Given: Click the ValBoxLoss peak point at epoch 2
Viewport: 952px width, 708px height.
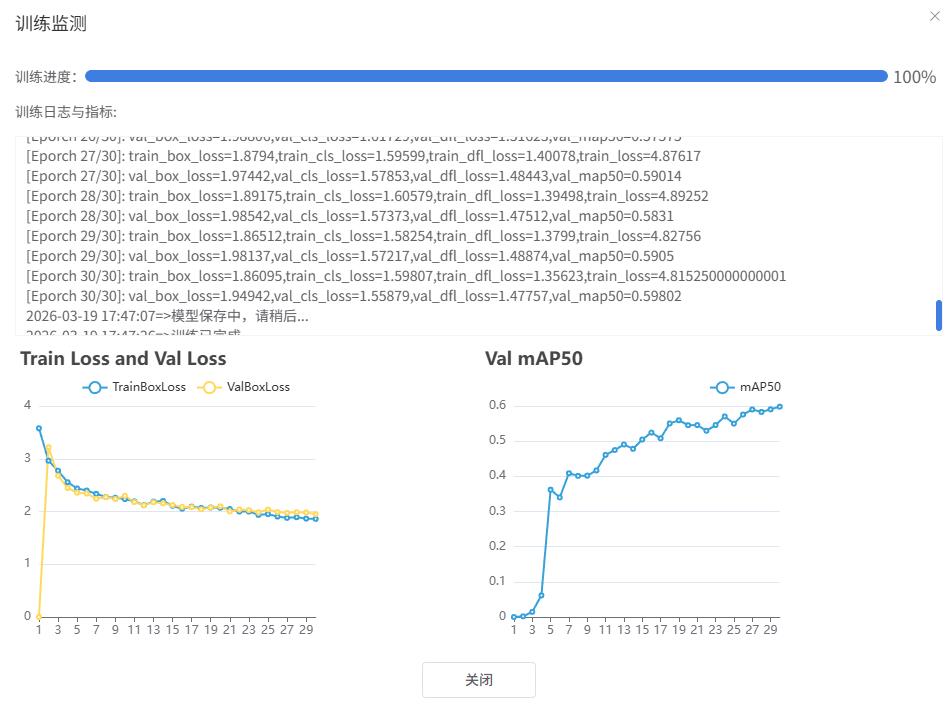Looking at the screenshot, I should (x=49, y=447).
